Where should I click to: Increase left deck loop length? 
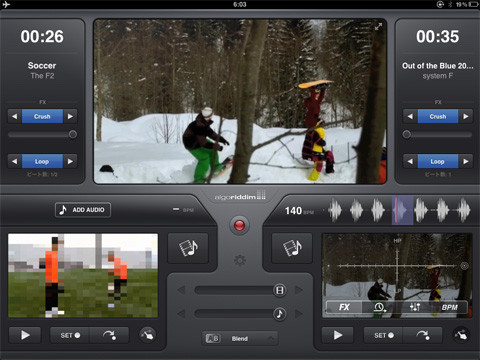pos(70,161)
